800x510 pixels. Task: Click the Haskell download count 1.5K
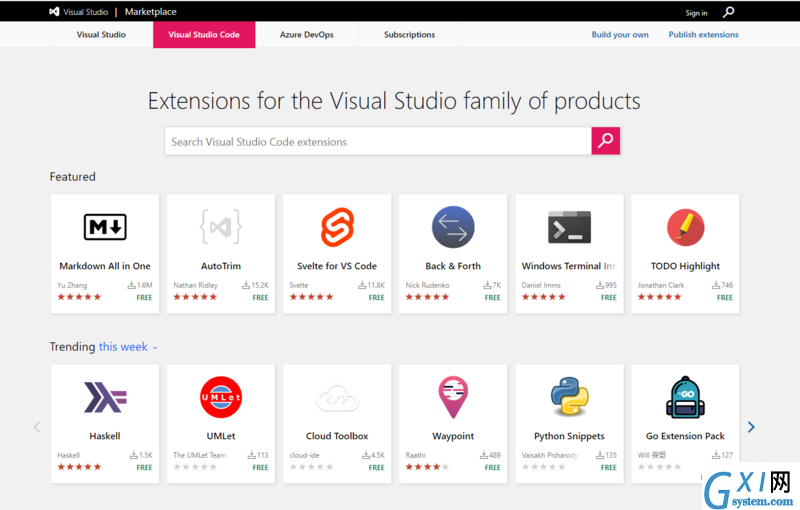(141, 455)
